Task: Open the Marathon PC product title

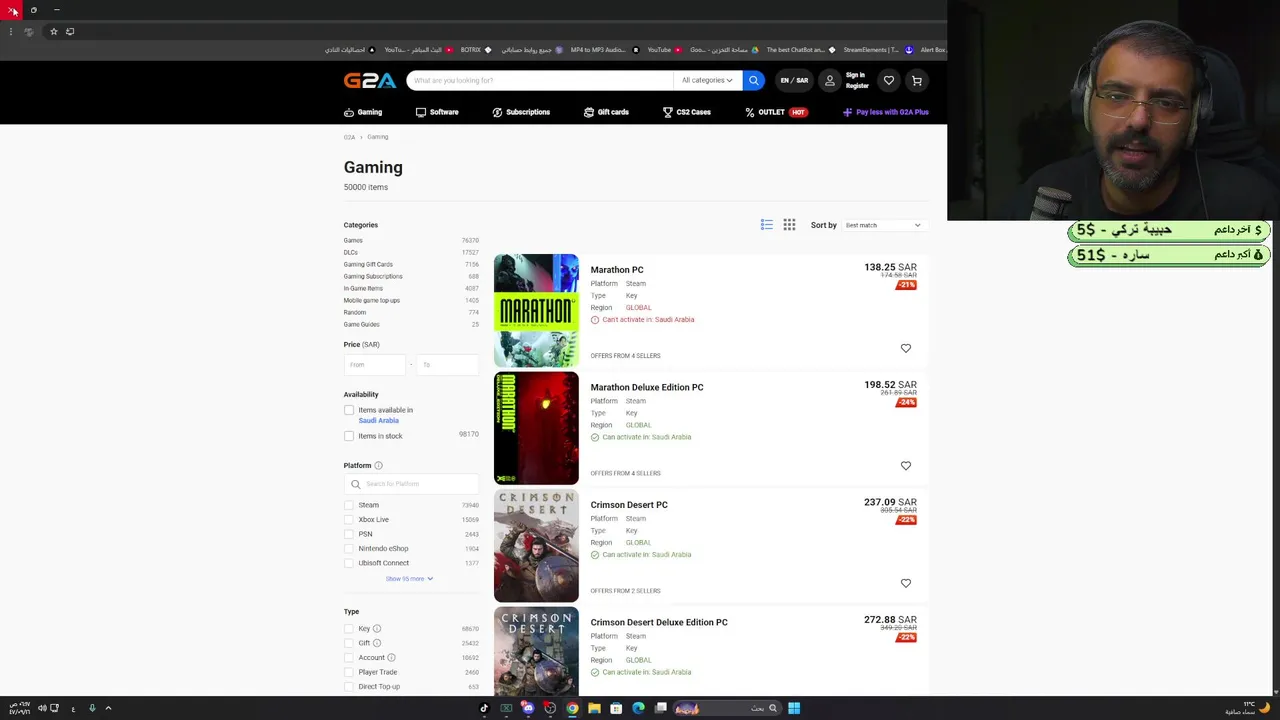Action: click(x=617, y=270)
